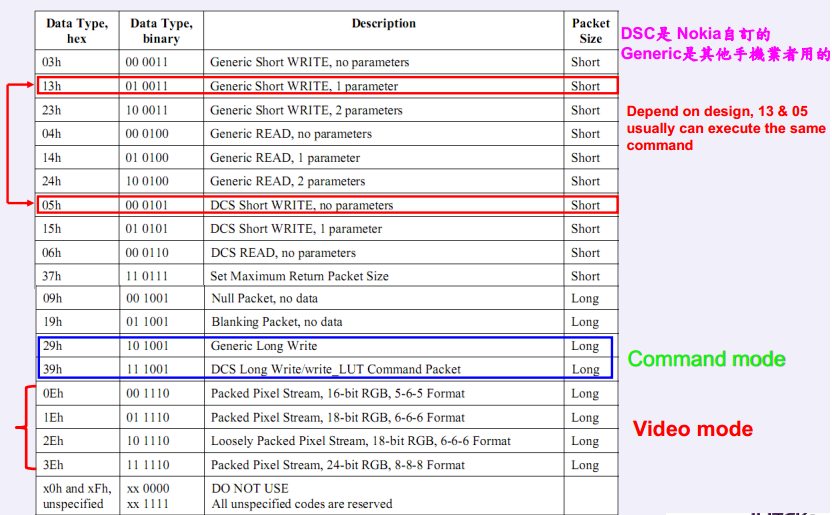Click the 'Data Type, binary' column header
832x515 pixels.
[161, 31]
